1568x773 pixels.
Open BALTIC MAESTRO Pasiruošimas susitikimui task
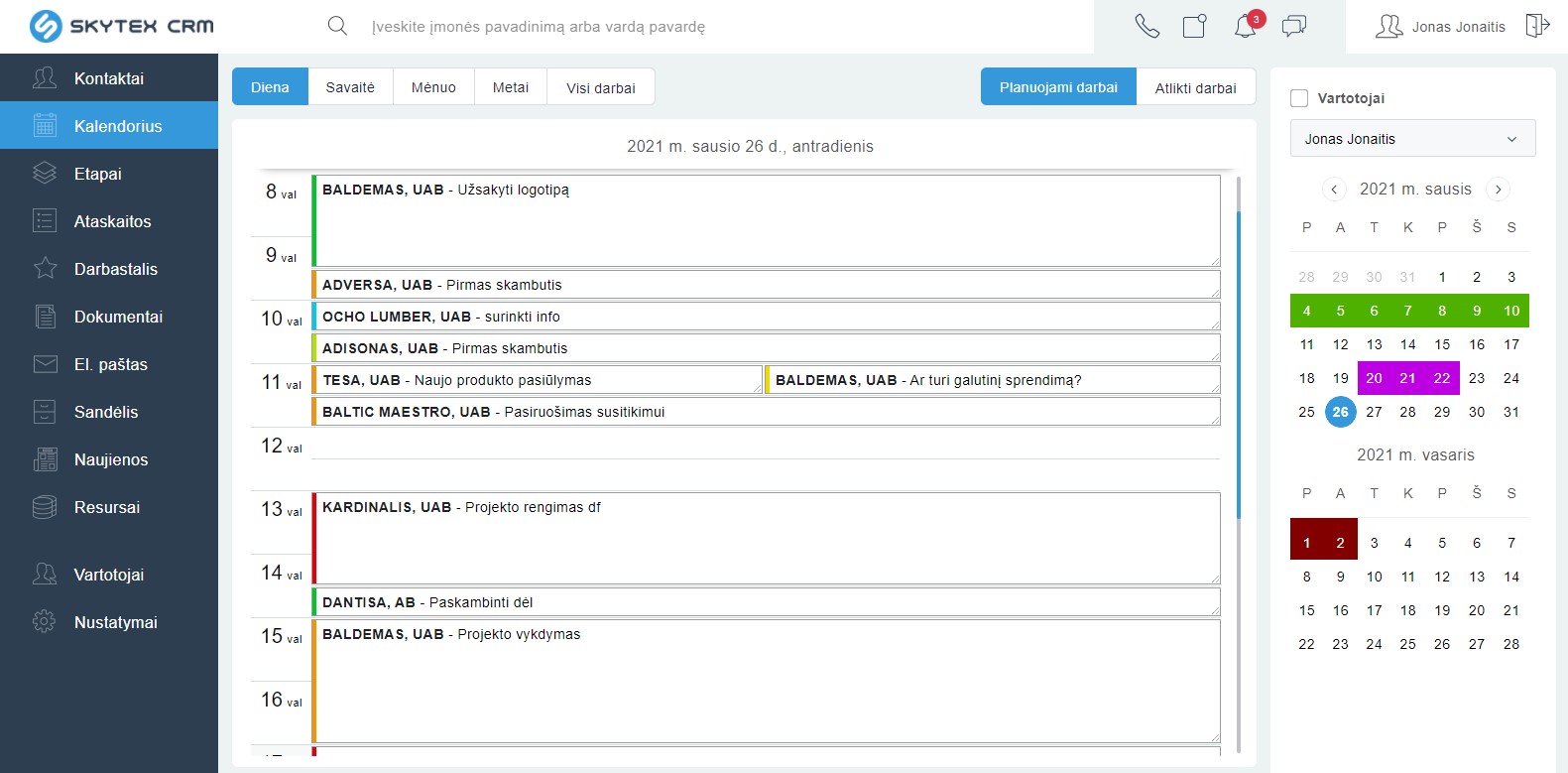[766, 412]
